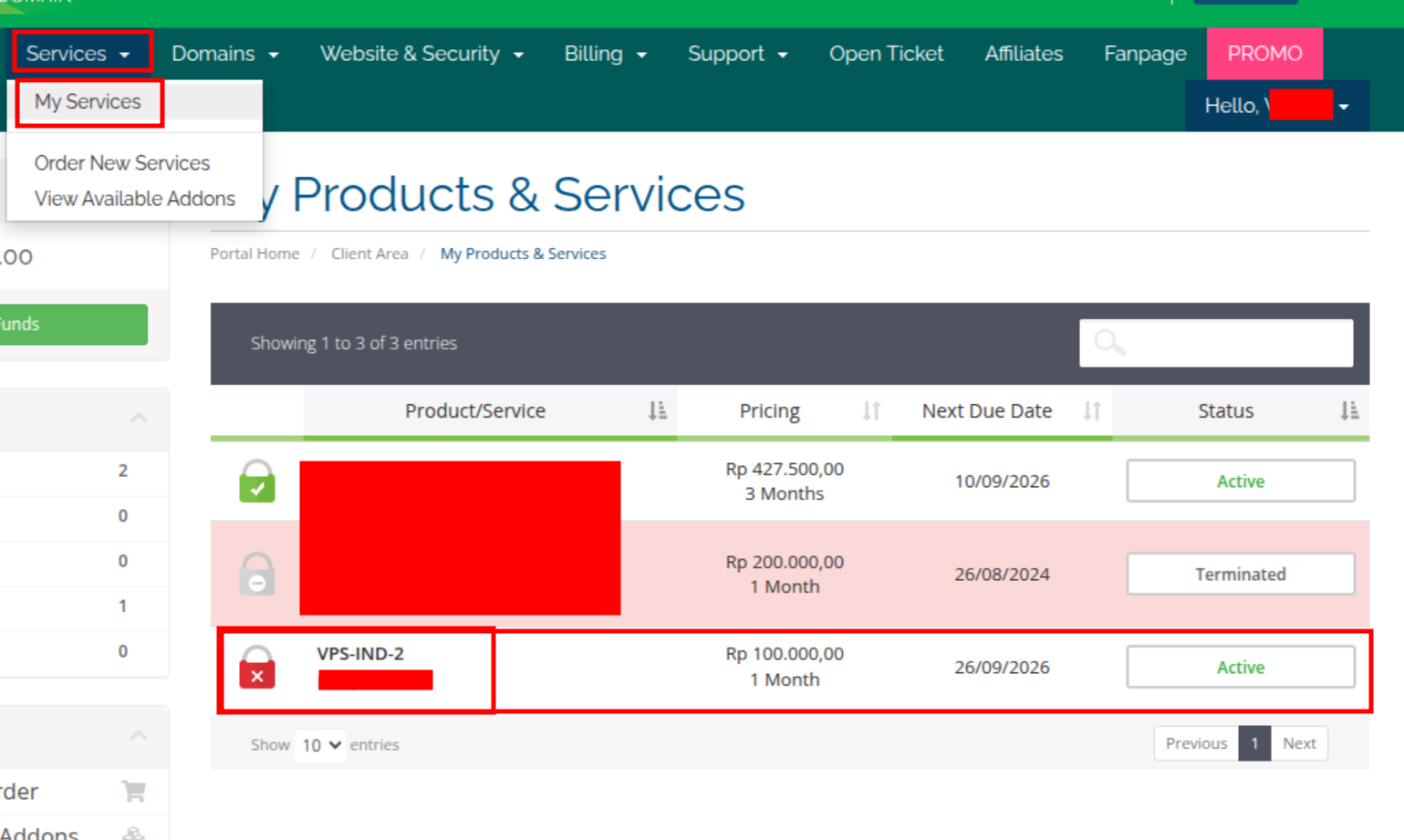This screenshot has width=1404, height=840.
Task: Click Rp 100.000,00 price cell
Action: point(785,654)
